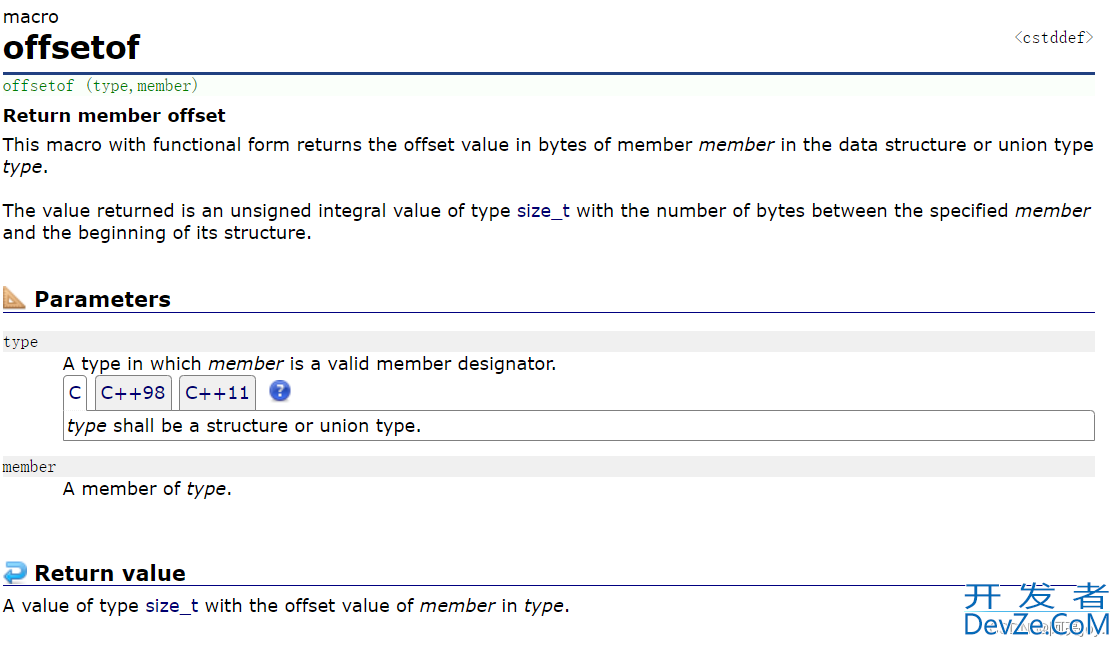Click the Parameters section ruler icon
This screenshot has height=646, width=1120.
point(14,298)
